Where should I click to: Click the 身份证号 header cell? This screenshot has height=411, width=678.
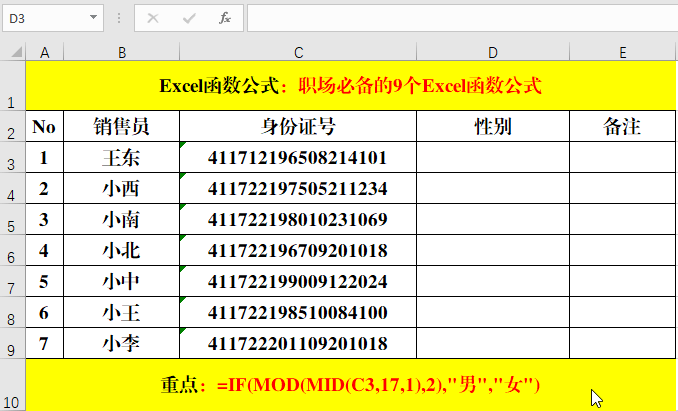point(298,126)
